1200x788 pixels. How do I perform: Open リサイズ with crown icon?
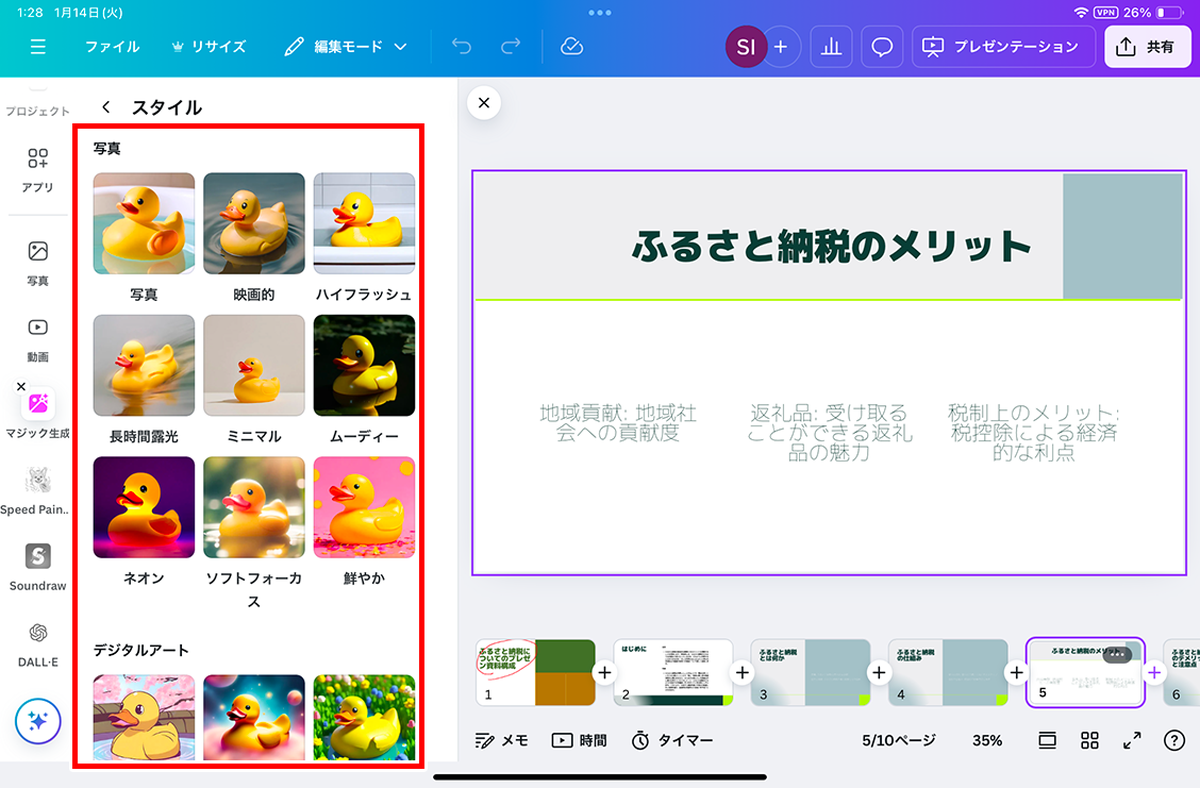[x=208, y=47]
